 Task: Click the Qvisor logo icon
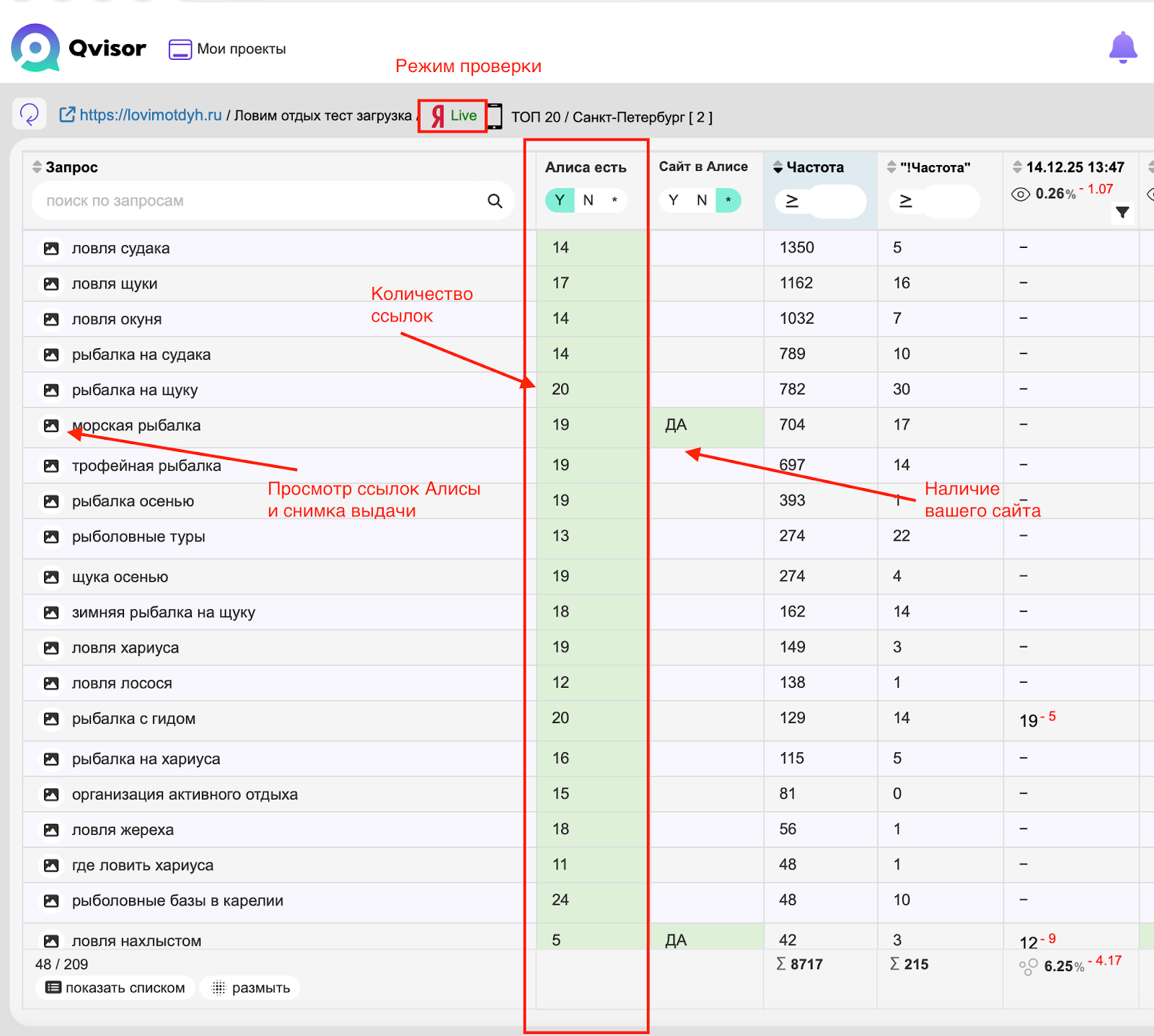[35, 48]
